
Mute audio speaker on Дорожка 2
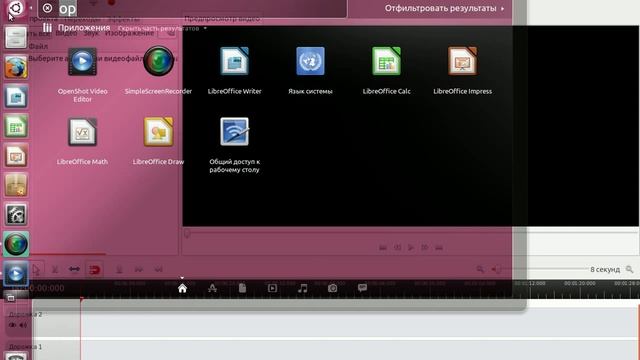pos(23,325)
